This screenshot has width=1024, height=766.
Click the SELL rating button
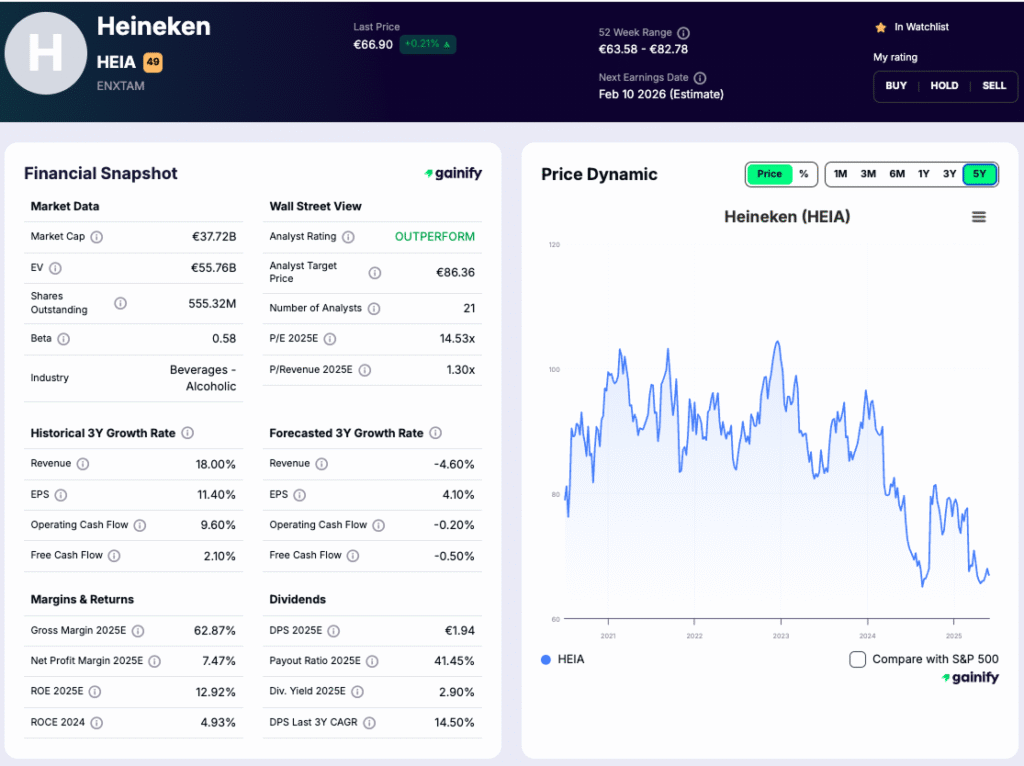994,86
